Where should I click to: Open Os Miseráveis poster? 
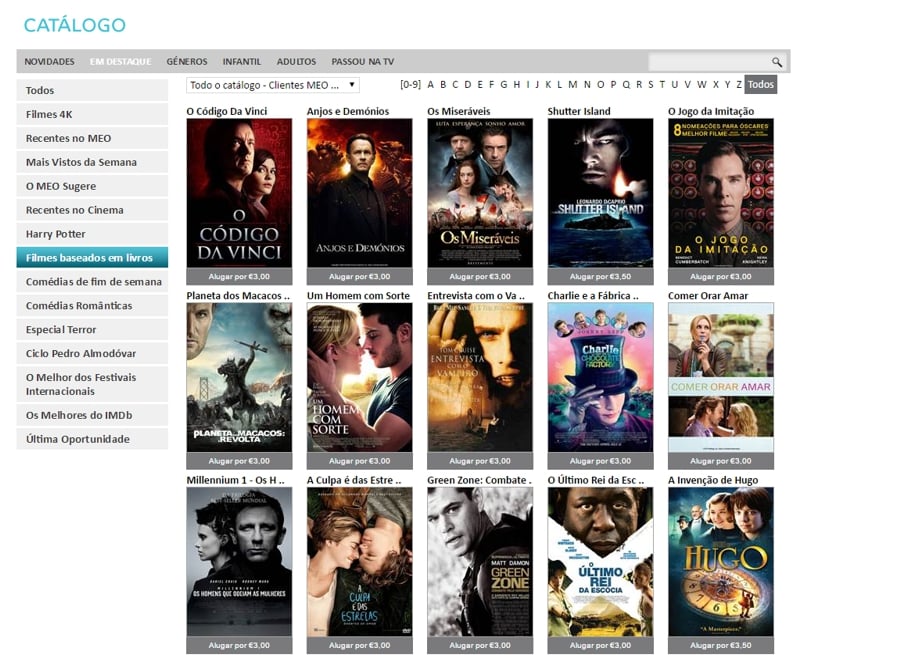[x=480, y=193]
